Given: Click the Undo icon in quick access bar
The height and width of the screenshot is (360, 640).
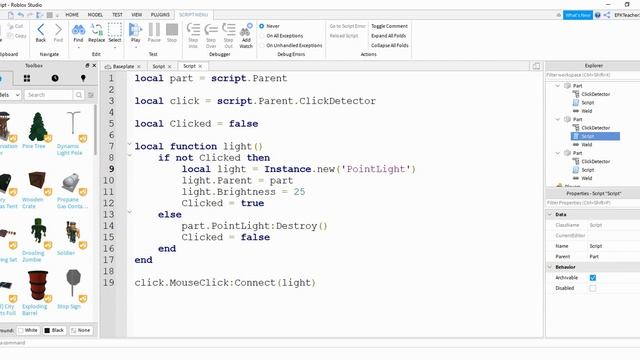Looking at the screenshot, I should tap(20, 15).
